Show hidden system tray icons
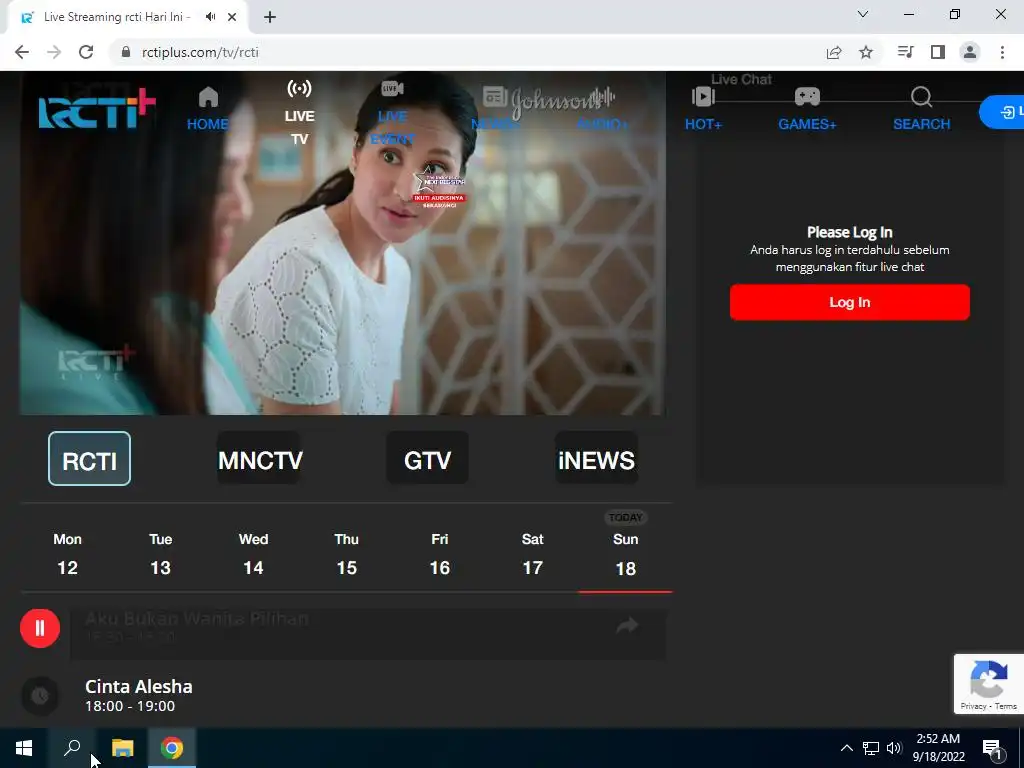The image size is (1024, 768). (846, 748)
